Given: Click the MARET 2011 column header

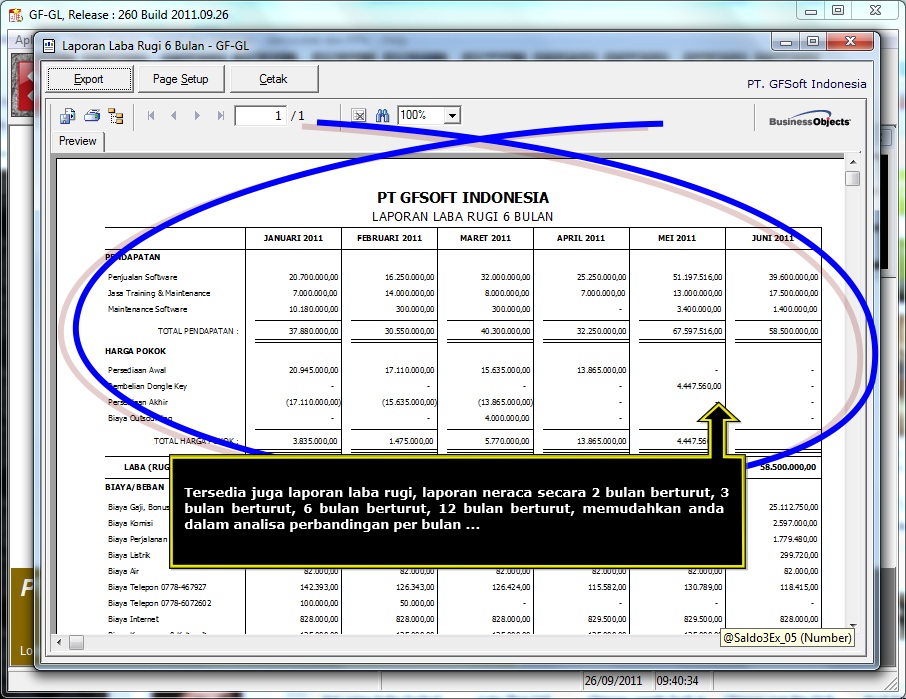Looking at the screenshot, I should pyautogui.click(x=485, y=238).
